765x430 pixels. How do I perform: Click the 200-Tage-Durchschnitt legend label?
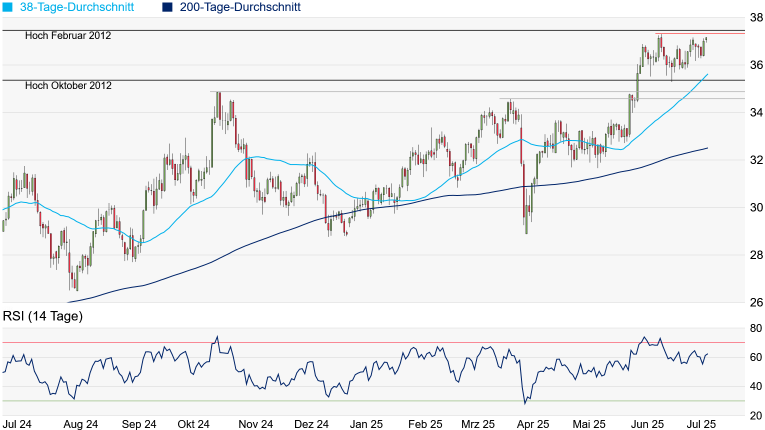tap(240, 7)
